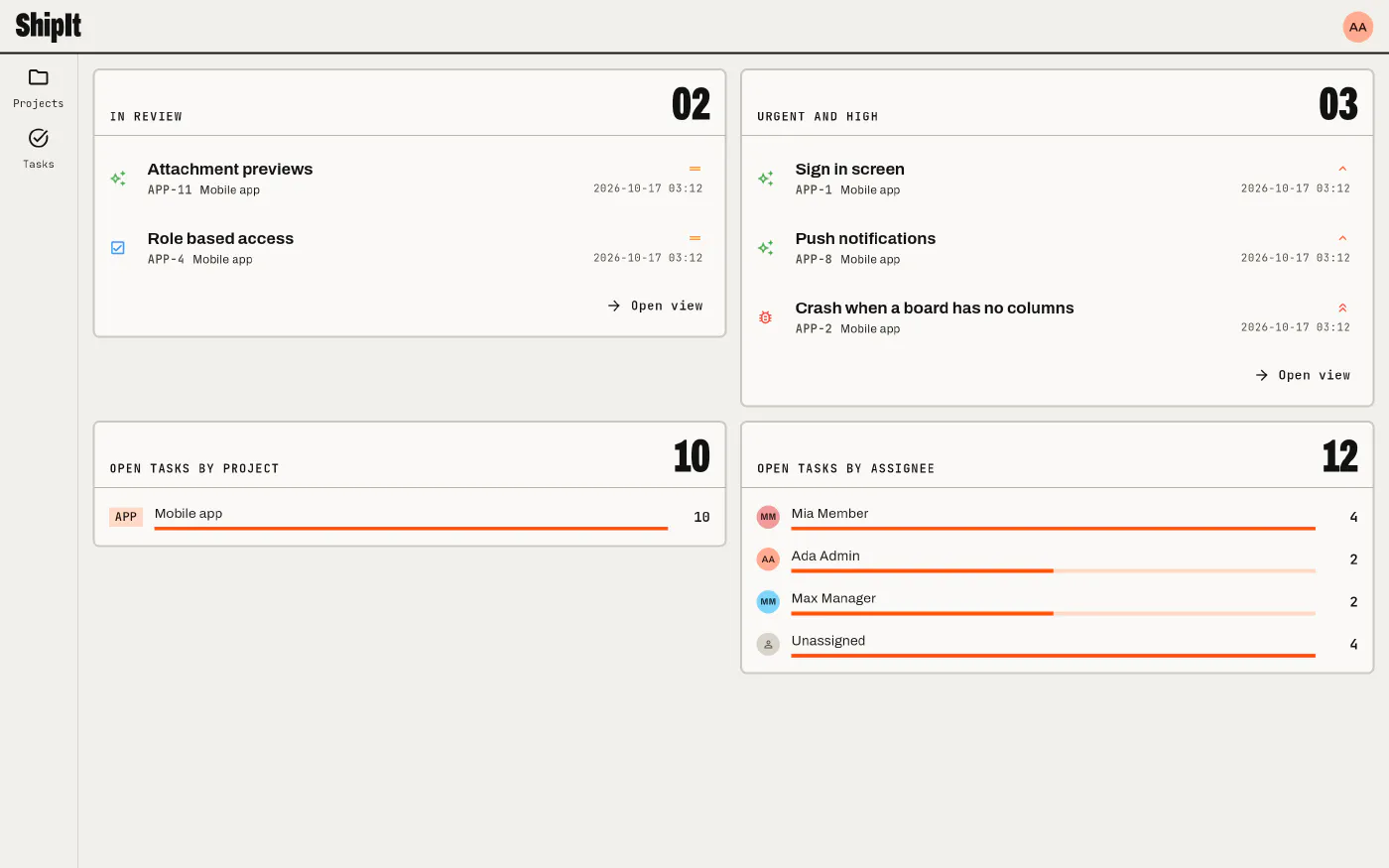
Task: Click medium priority icon on Attachment previews
Action: tap(694, 169)
